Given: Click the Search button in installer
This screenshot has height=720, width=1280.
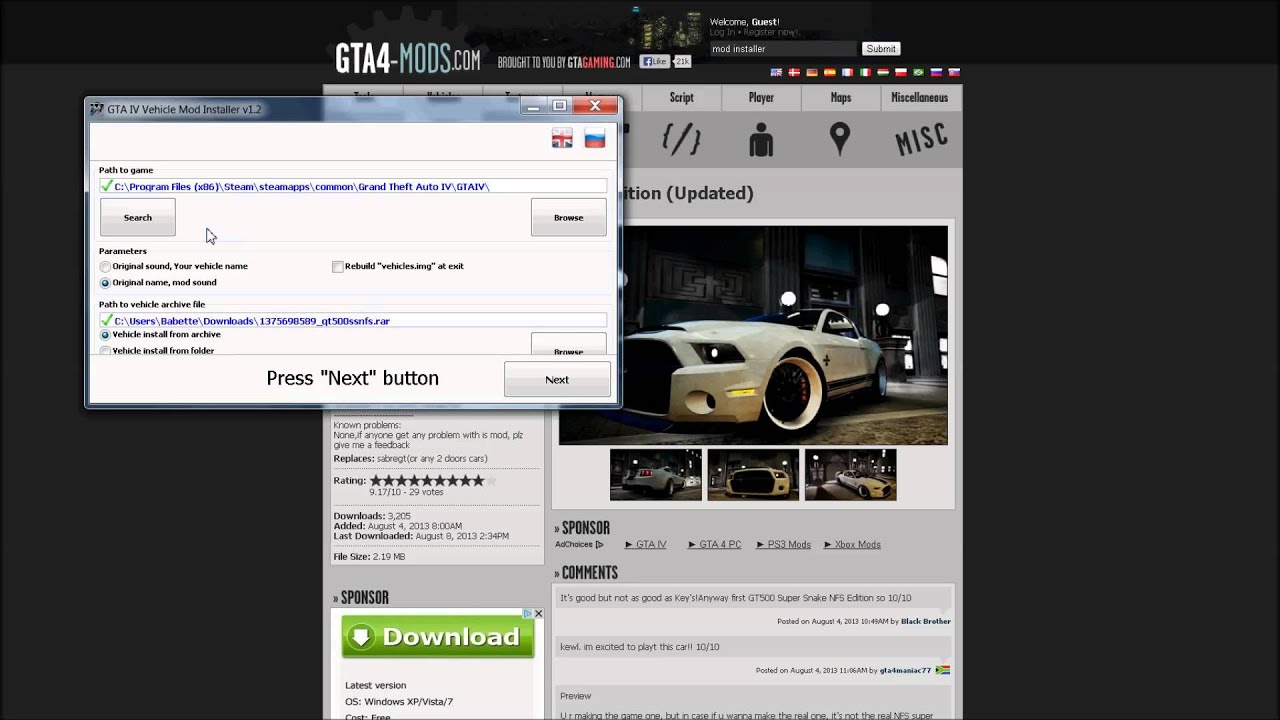Looking at the screenshot, I should pos(138,217).
